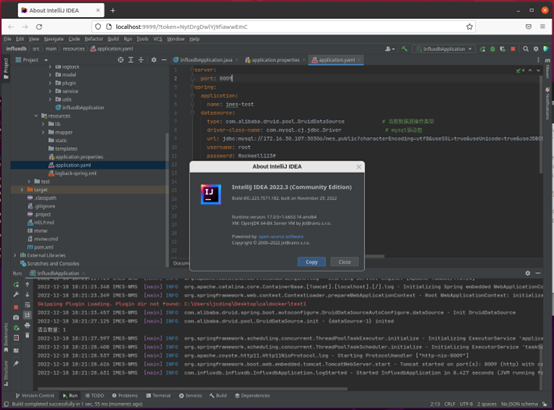Viewport: 554px width, 410px height.
Task: Click UTF-8 encoding in status bar
Action: (x=466, y=404)
